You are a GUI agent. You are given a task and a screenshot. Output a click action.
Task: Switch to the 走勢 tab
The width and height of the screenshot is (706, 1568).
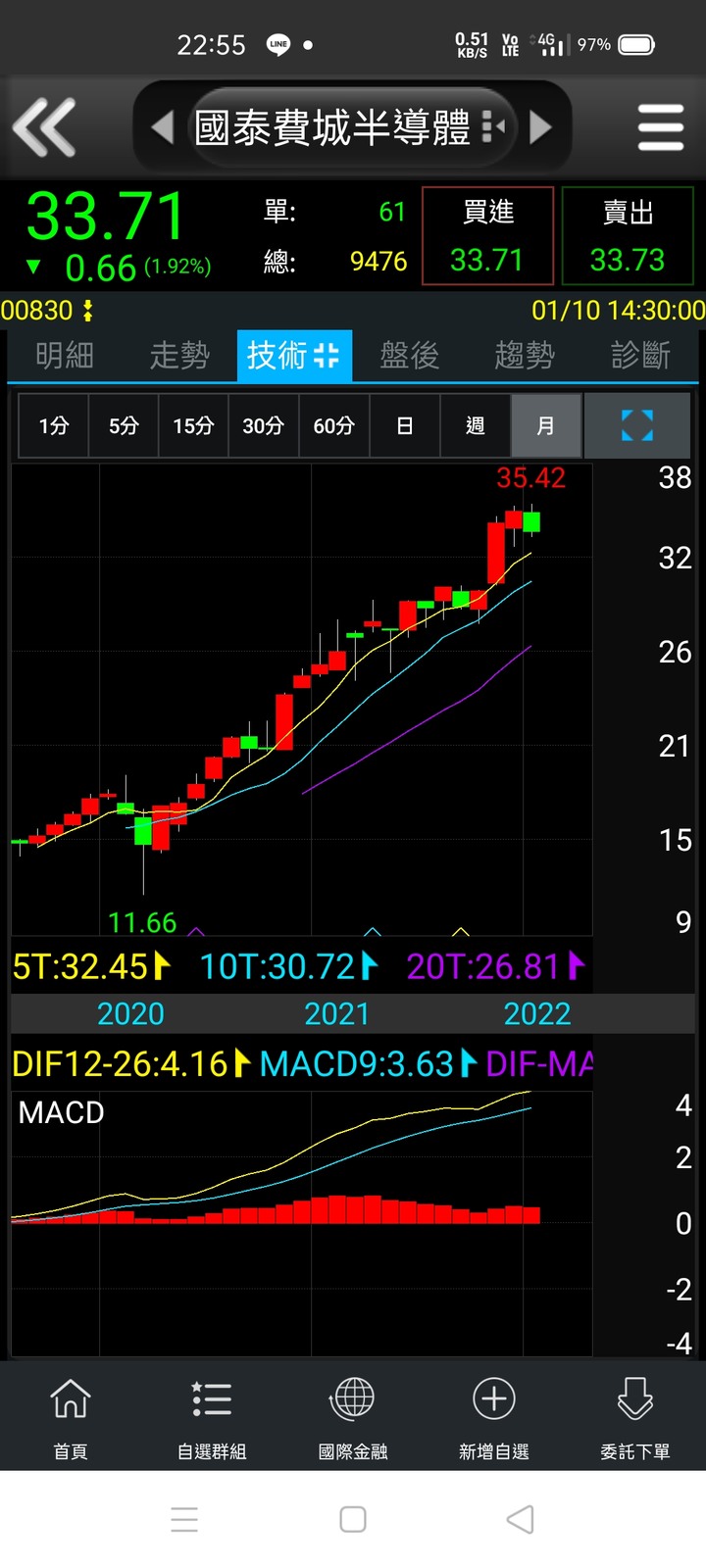click(179, 355)
